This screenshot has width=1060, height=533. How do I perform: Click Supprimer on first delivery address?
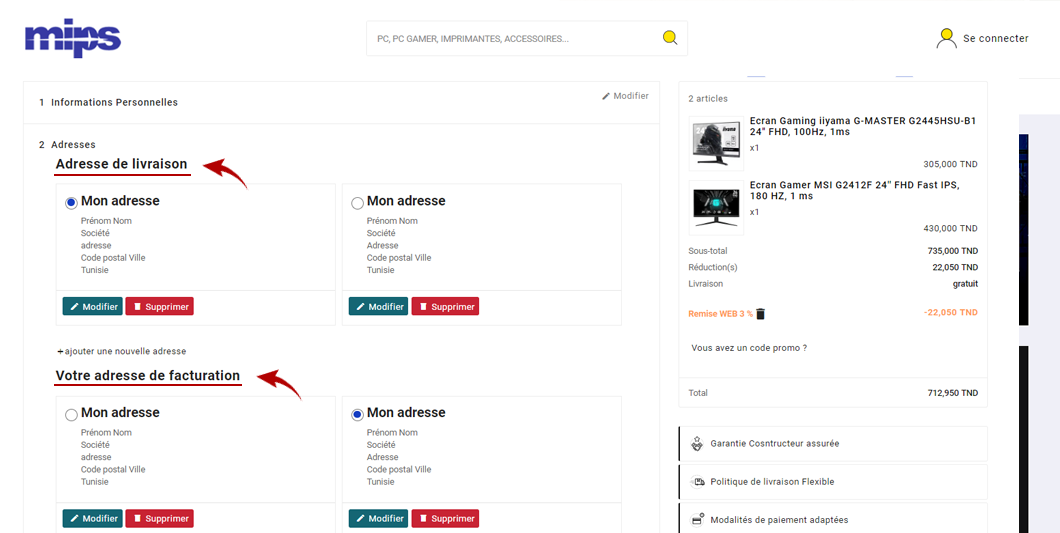[x=160, y=306]
